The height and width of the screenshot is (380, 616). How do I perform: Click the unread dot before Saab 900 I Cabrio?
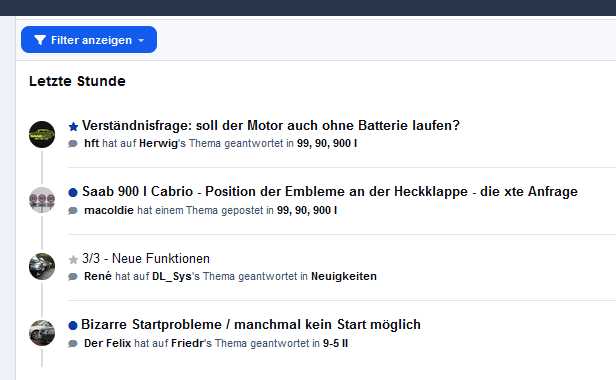tap(73, 193)
